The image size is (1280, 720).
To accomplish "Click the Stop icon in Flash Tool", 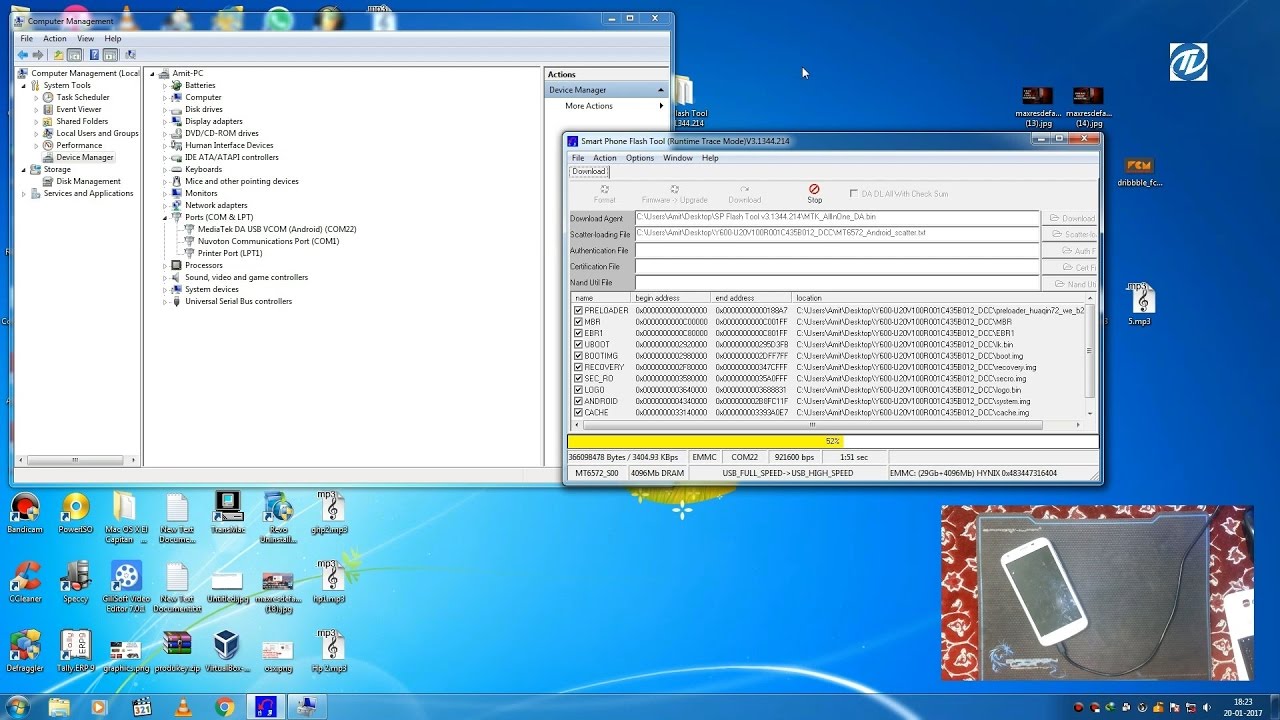I will (x=814, y=188).
